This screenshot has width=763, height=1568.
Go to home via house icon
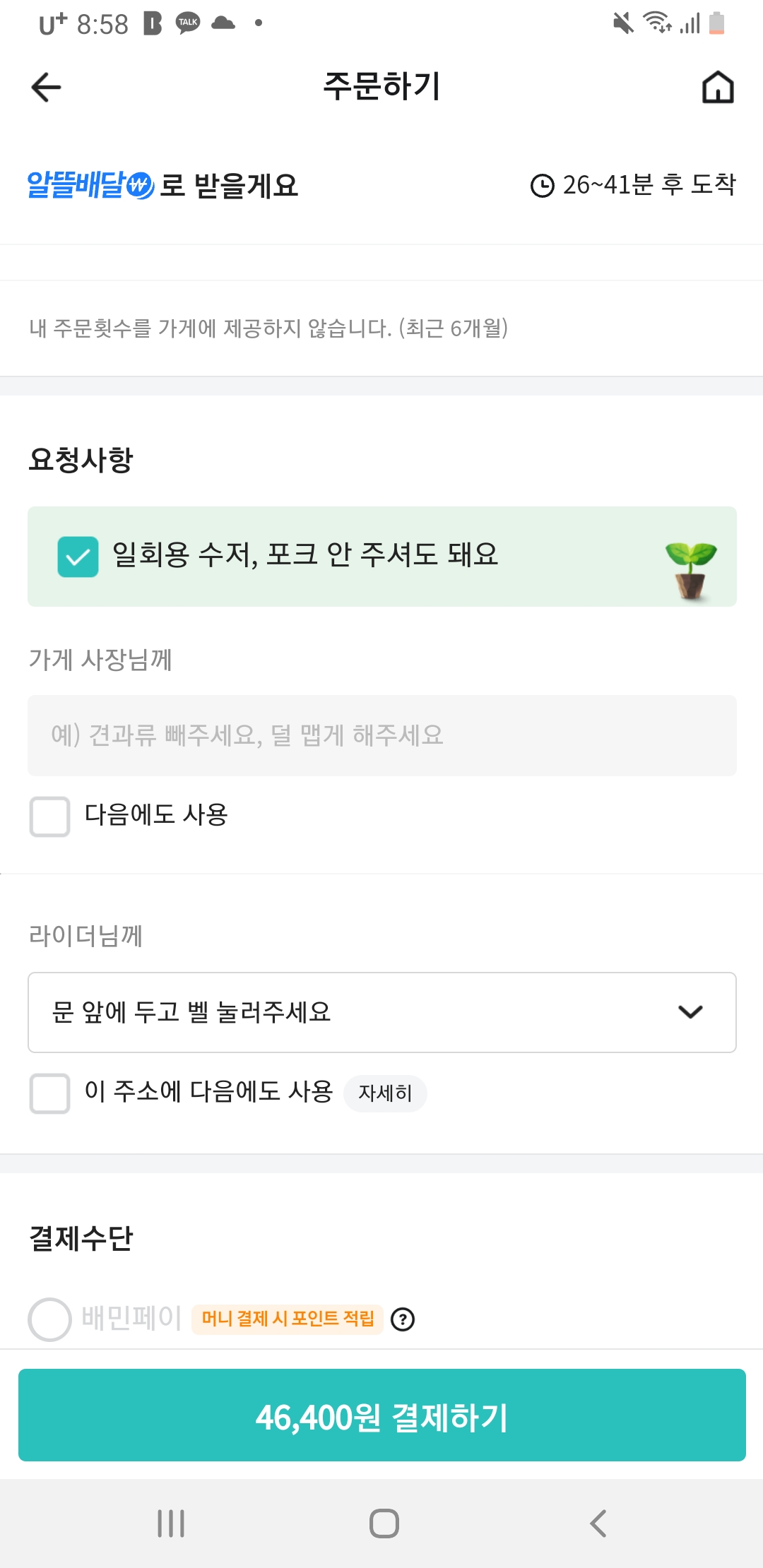[x=717, y=88]
